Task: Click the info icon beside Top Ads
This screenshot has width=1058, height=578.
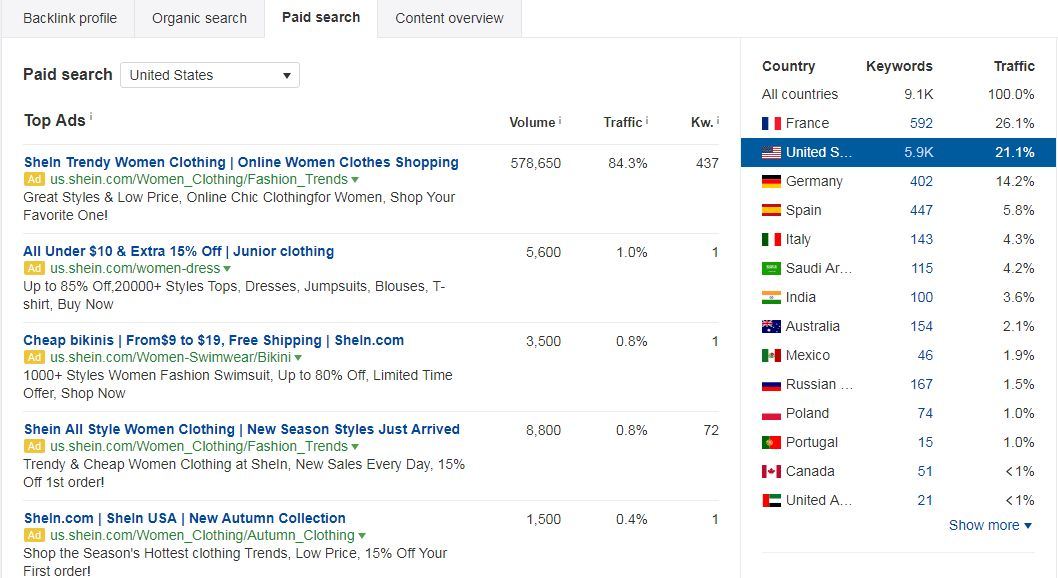Action: point(91,117)
